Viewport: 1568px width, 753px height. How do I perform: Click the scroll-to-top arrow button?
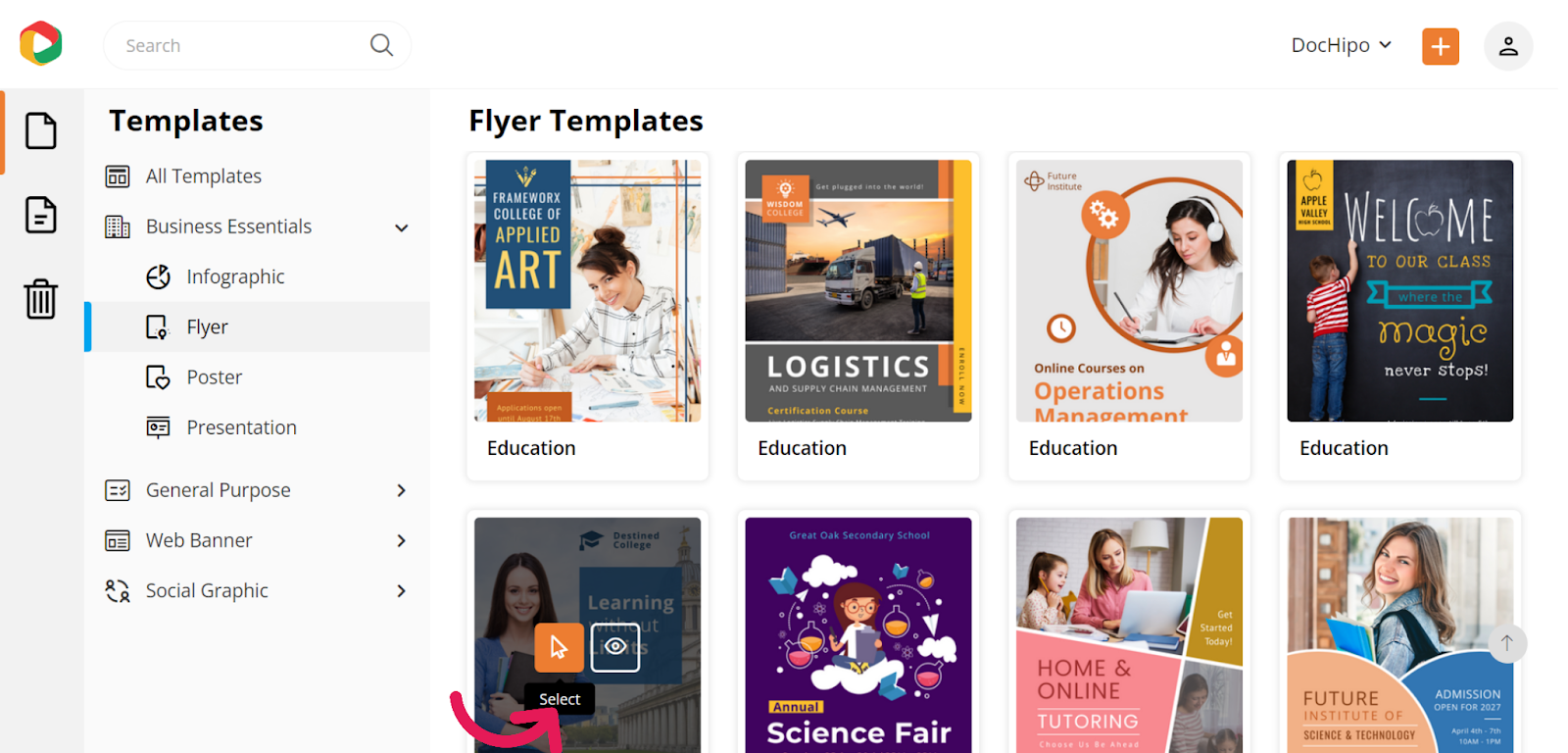pos(1507,643)
